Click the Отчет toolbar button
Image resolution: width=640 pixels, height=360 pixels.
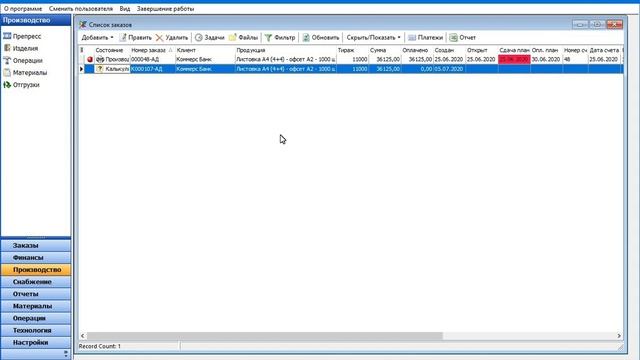pyautogui.click(x=462, y=38)
